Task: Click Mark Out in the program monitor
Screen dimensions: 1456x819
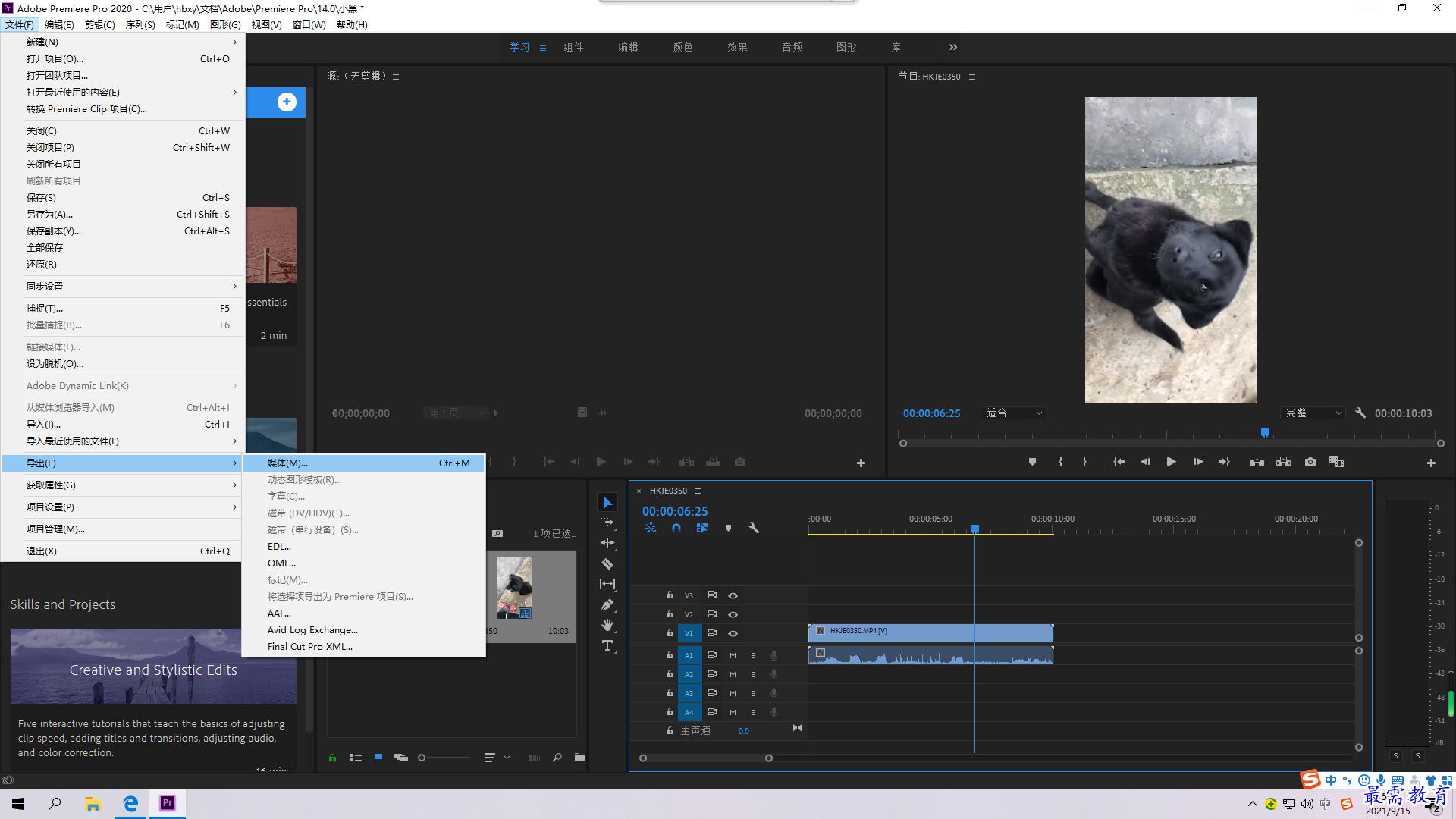Action: click(1084, 462)
